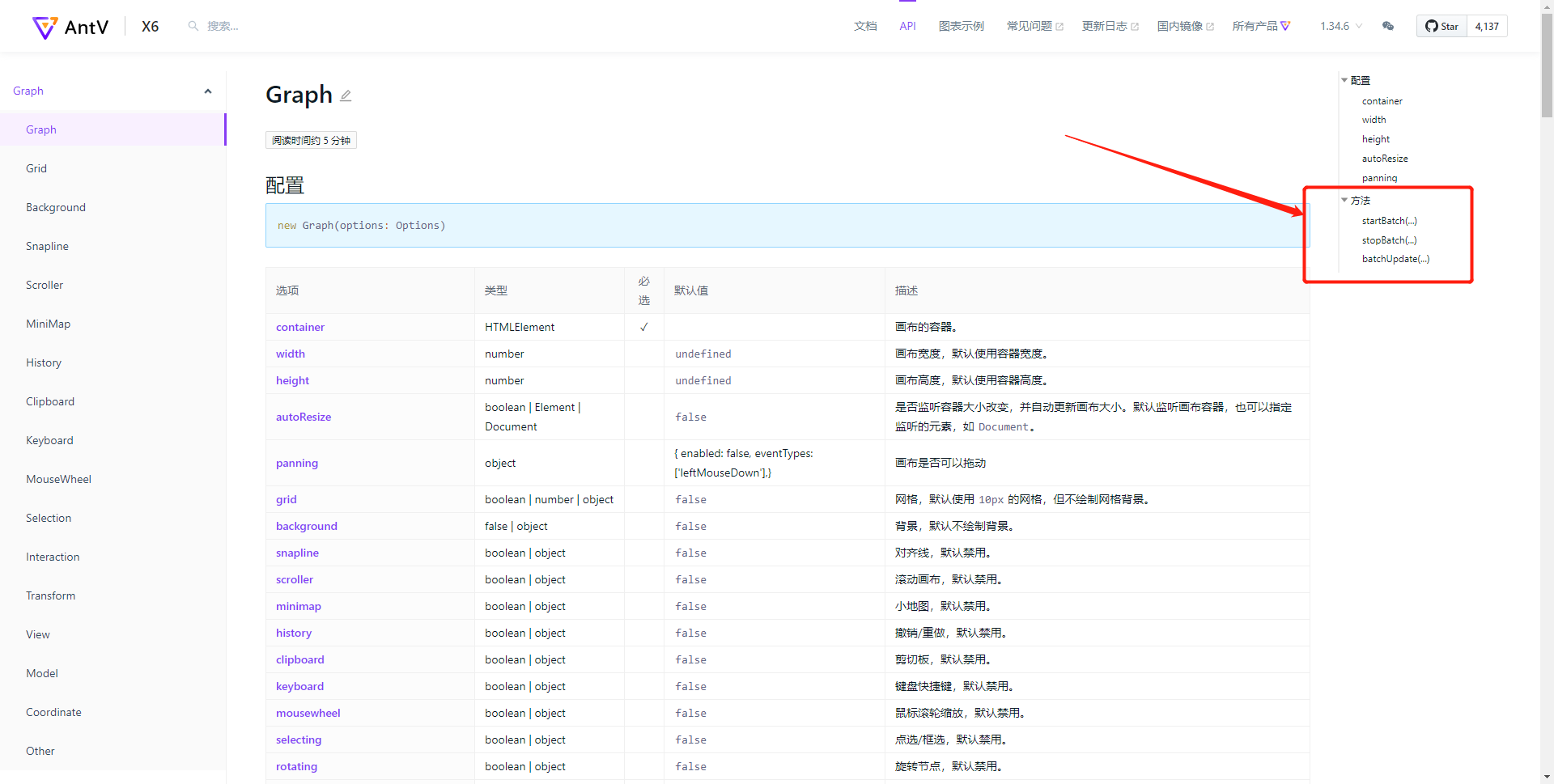Click the edit pencil icon beside Graph title

[x=346, y=95]
